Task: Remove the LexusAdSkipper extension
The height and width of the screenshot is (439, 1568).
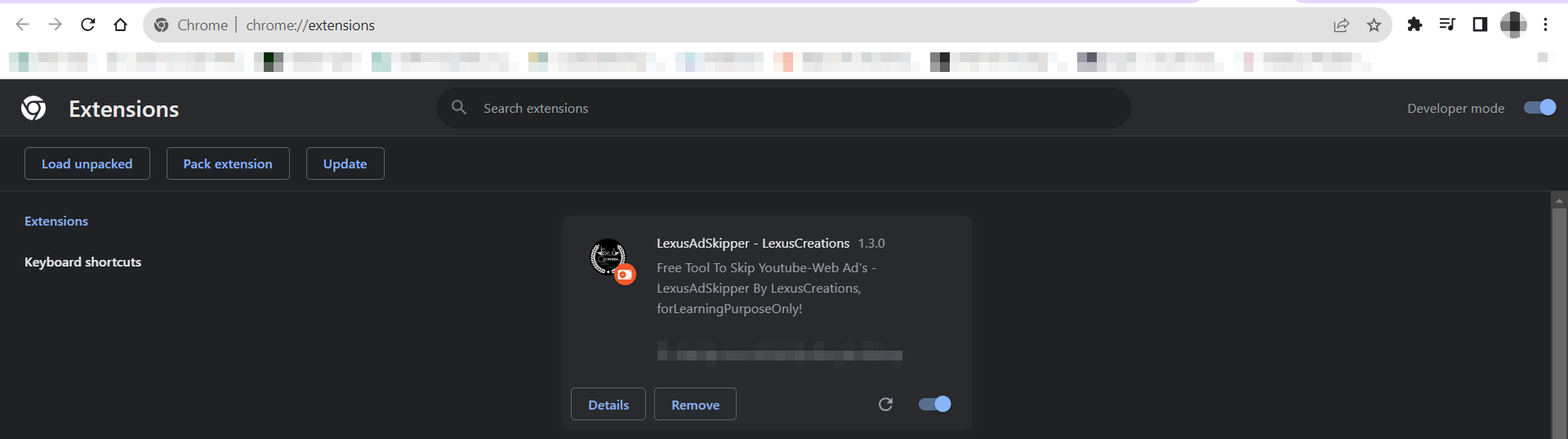Action: click(x=695, y=404)
